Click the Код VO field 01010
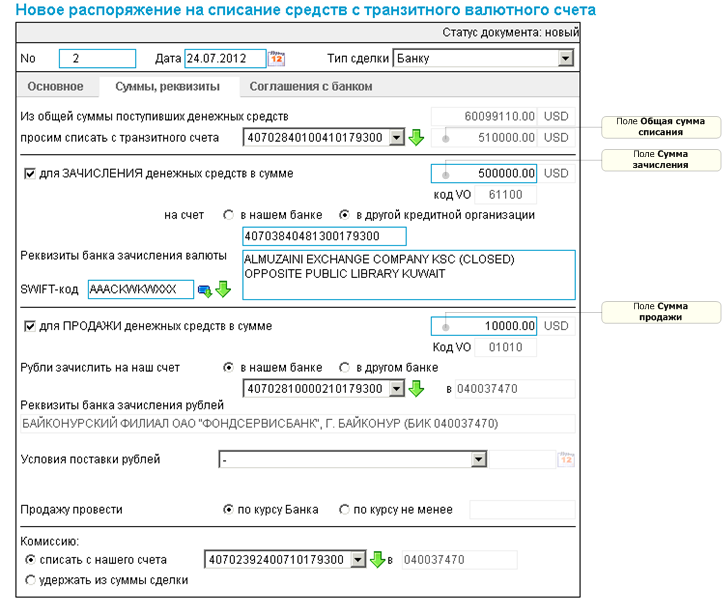Viewport: 722px width, 606px height. point(505,347)
